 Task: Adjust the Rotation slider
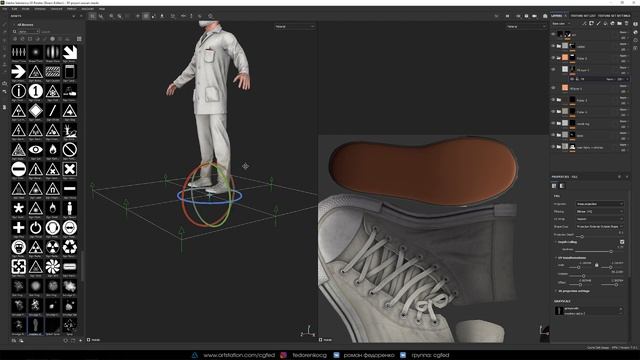point(583,276)
